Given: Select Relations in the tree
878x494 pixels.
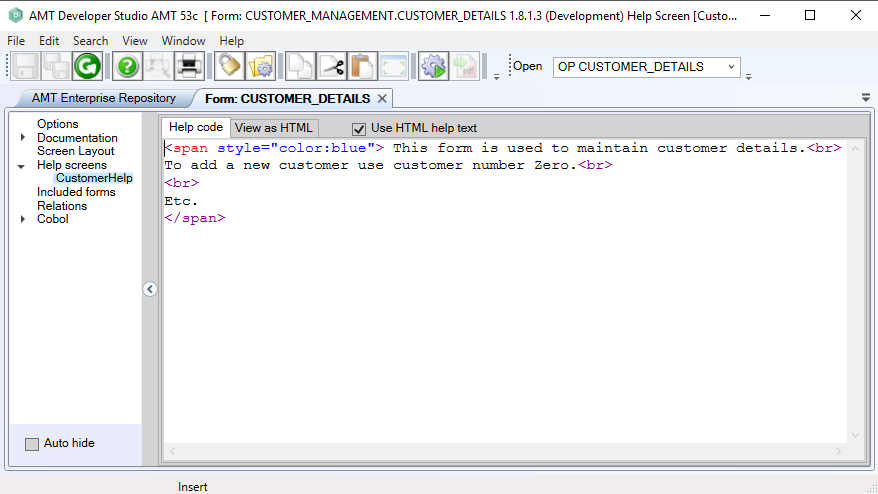Looking at the screenshot, I should tap(62, 206).
